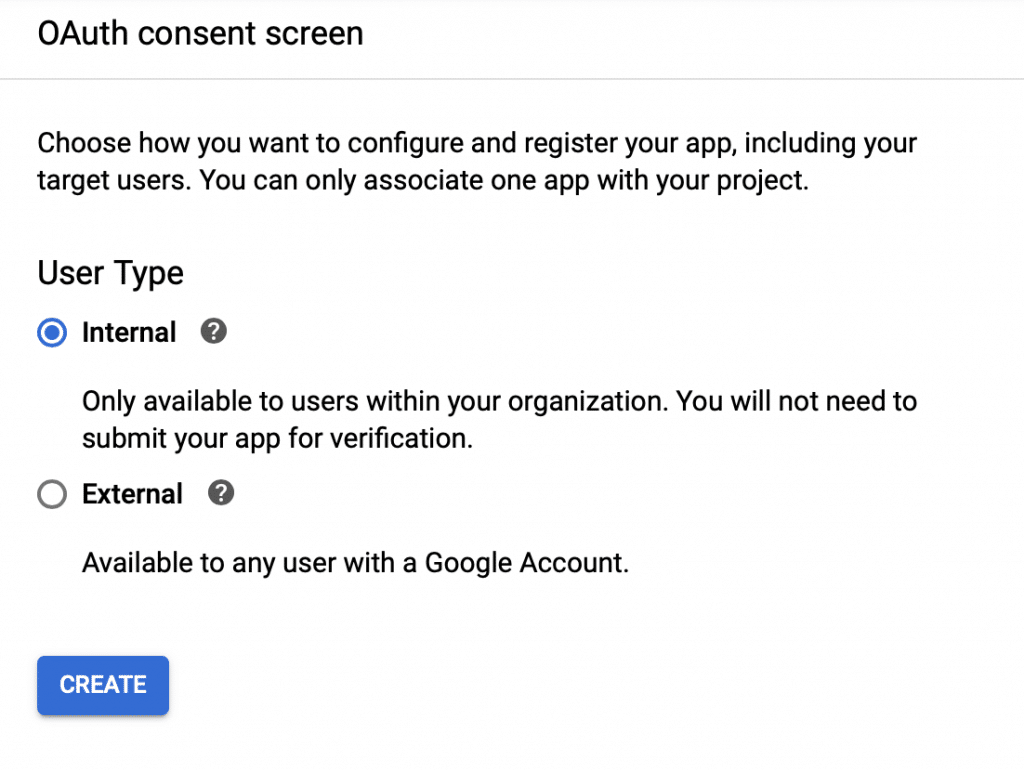Image resolution: width=1024 pixels, height=771 pixels.
Task: Click the bold "External" label text
Action: coord(132,495)
